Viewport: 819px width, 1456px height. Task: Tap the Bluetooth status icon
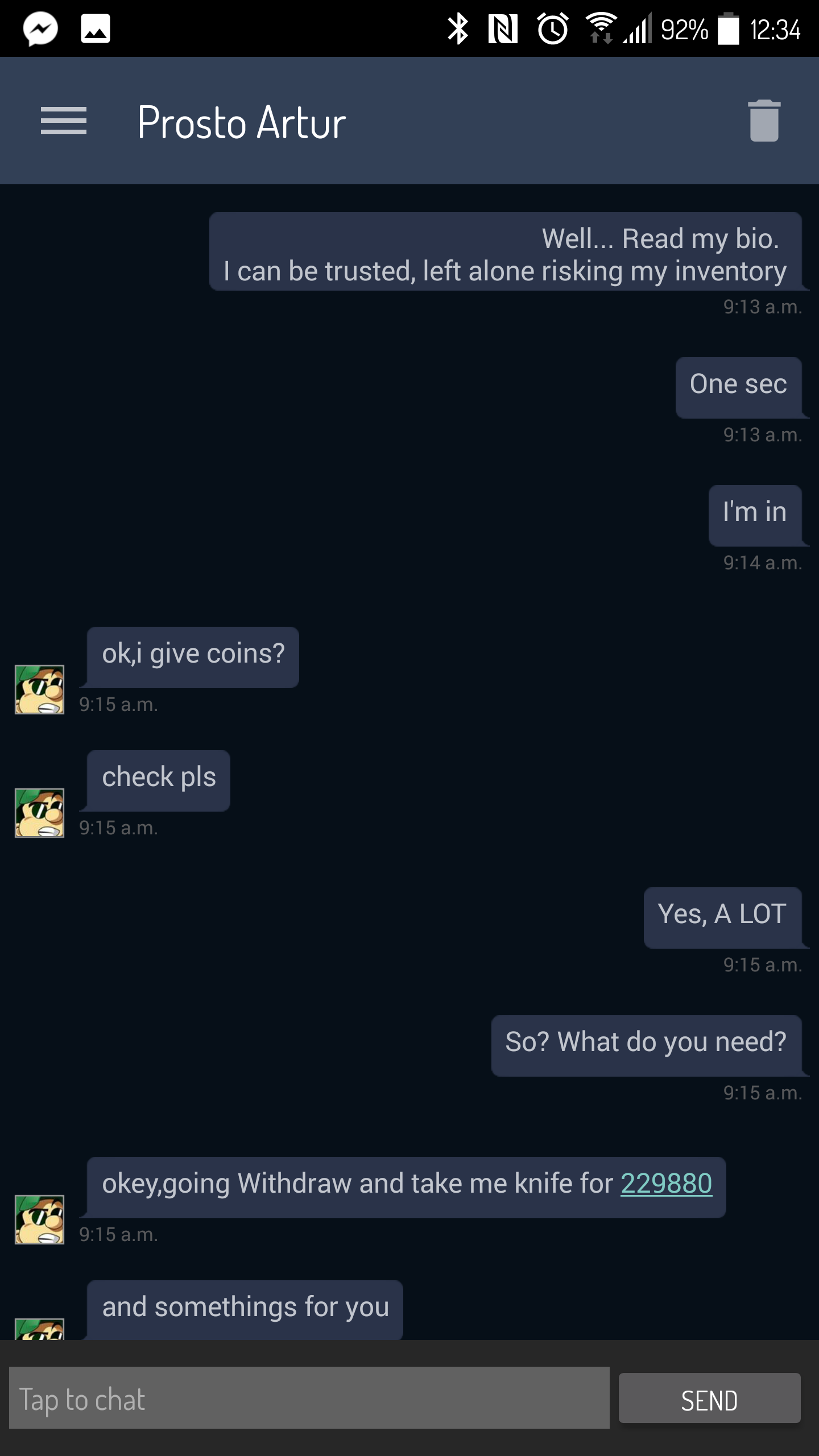point(458,29)
